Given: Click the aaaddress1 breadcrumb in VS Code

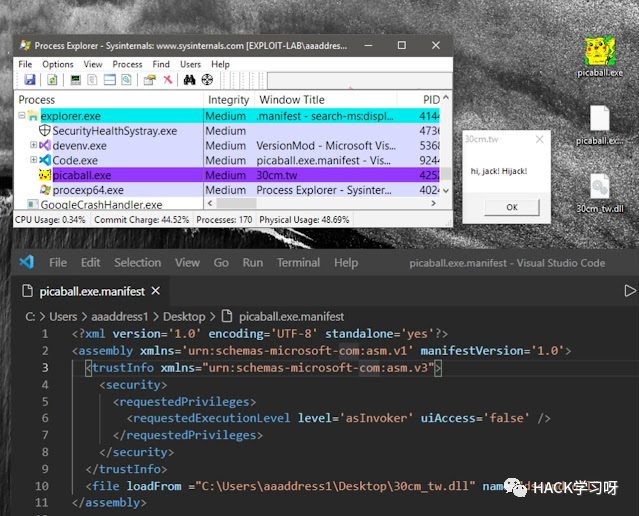Looking at the screenshot, I should [x=119, y=317].
